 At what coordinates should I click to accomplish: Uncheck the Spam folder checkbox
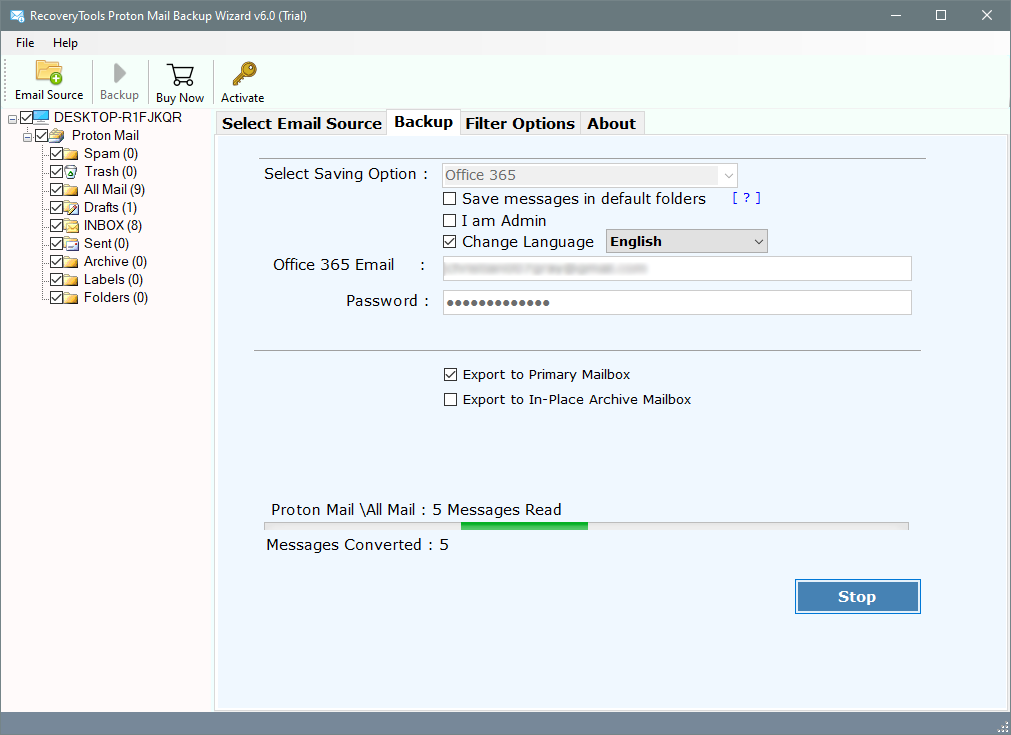(x=57, y=153)
